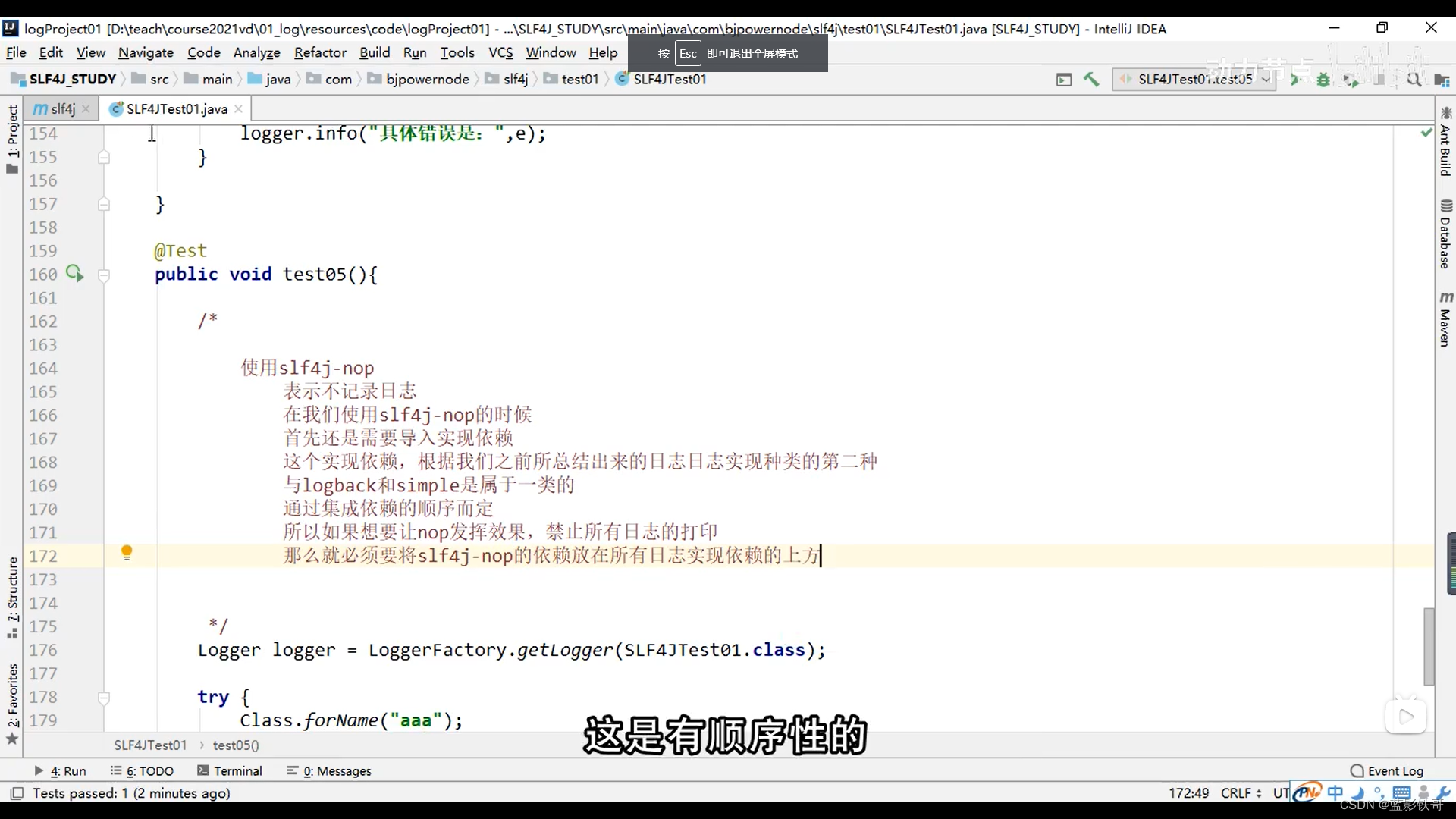Click the editor vertical scrollbar thumb
The height and width of the screenshot is (819, 1456).
[1429, 646]
